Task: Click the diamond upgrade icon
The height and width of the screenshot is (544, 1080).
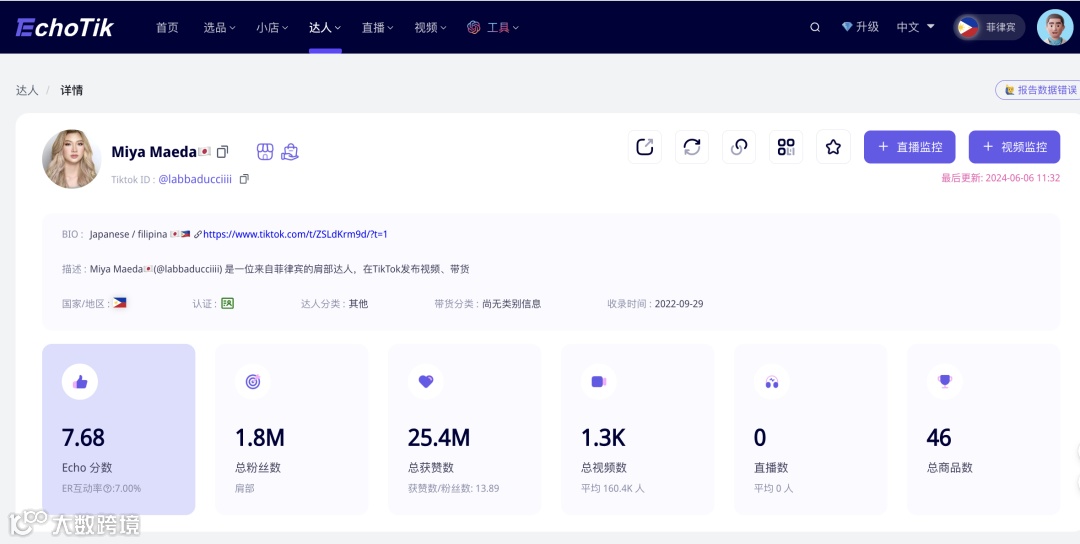Action: click(847, 27)
